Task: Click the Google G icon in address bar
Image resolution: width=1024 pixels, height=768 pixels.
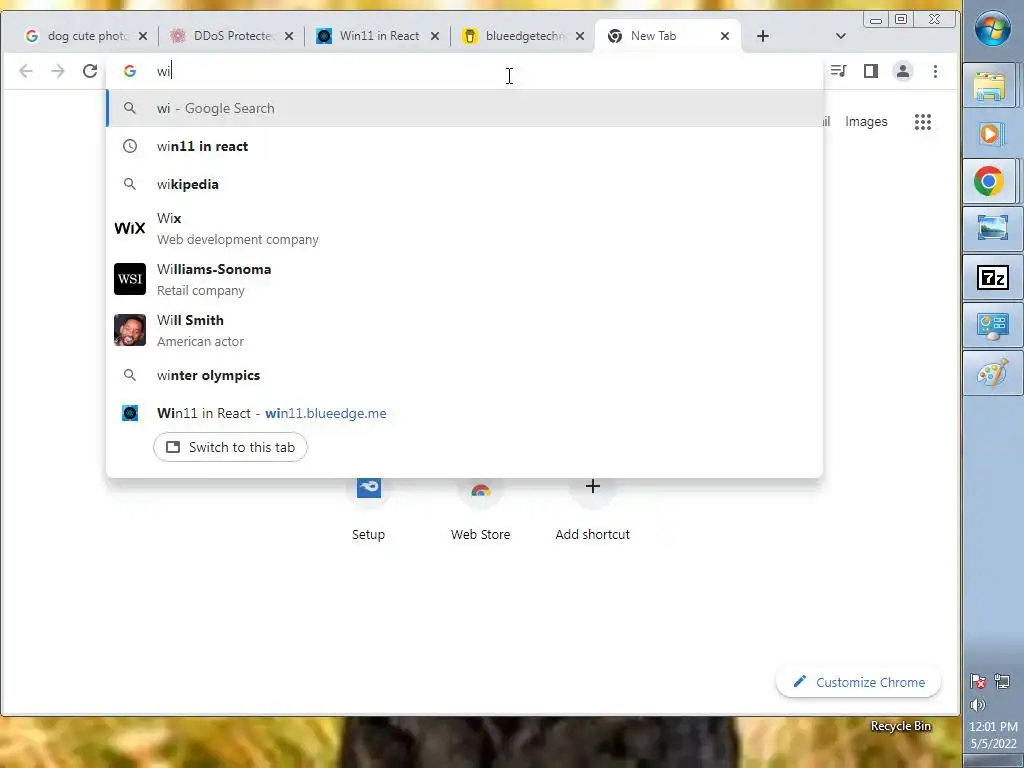Action: 130,71
